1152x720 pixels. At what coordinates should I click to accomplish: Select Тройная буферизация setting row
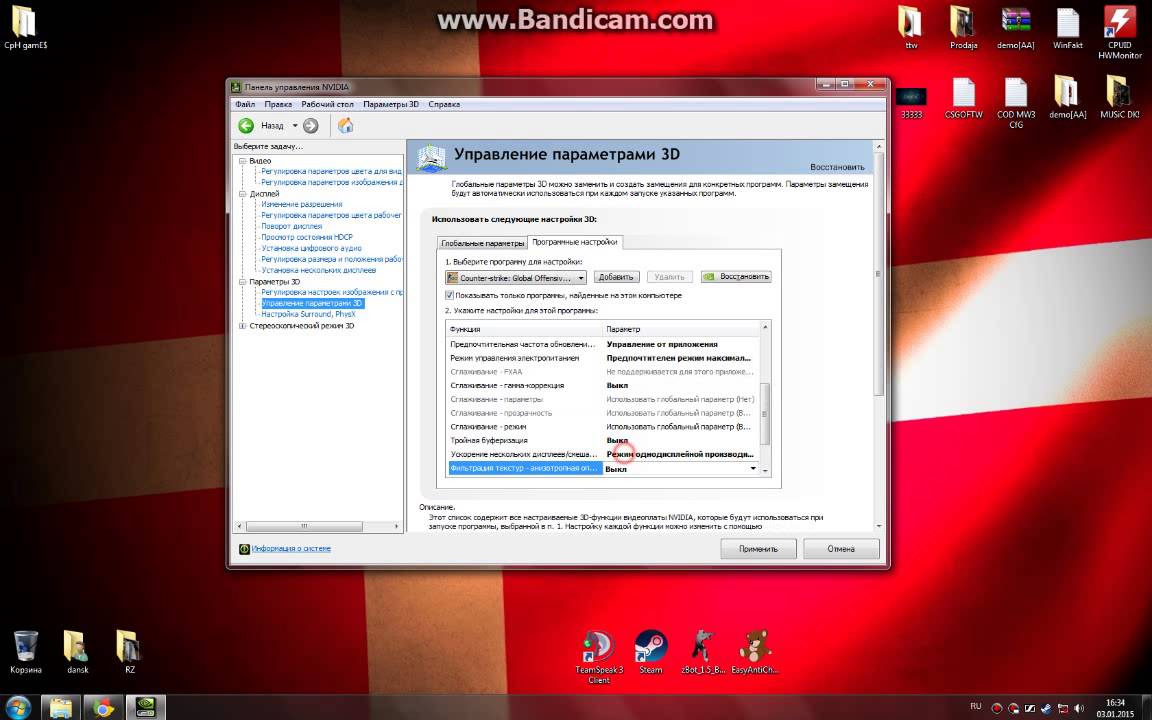(x=602, y=440)
